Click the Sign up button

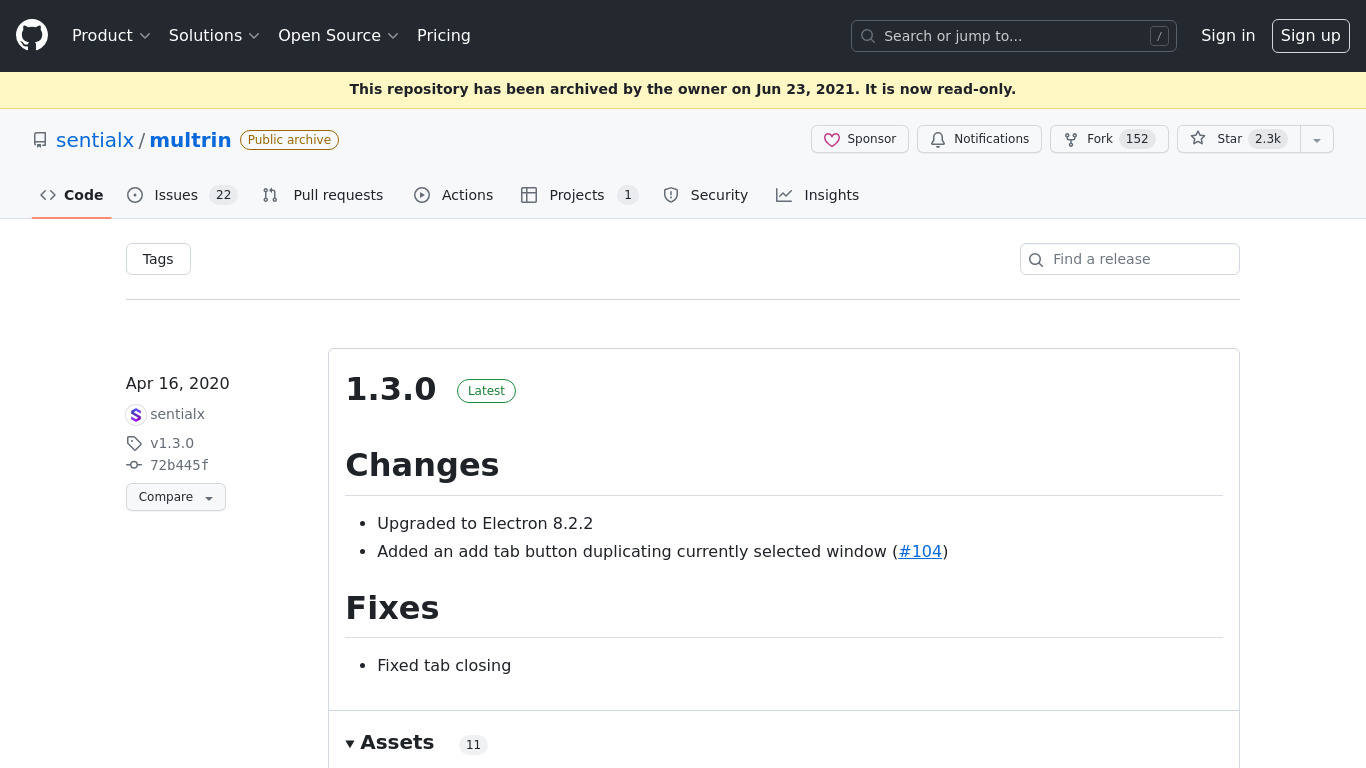[x=1311, y=36]
